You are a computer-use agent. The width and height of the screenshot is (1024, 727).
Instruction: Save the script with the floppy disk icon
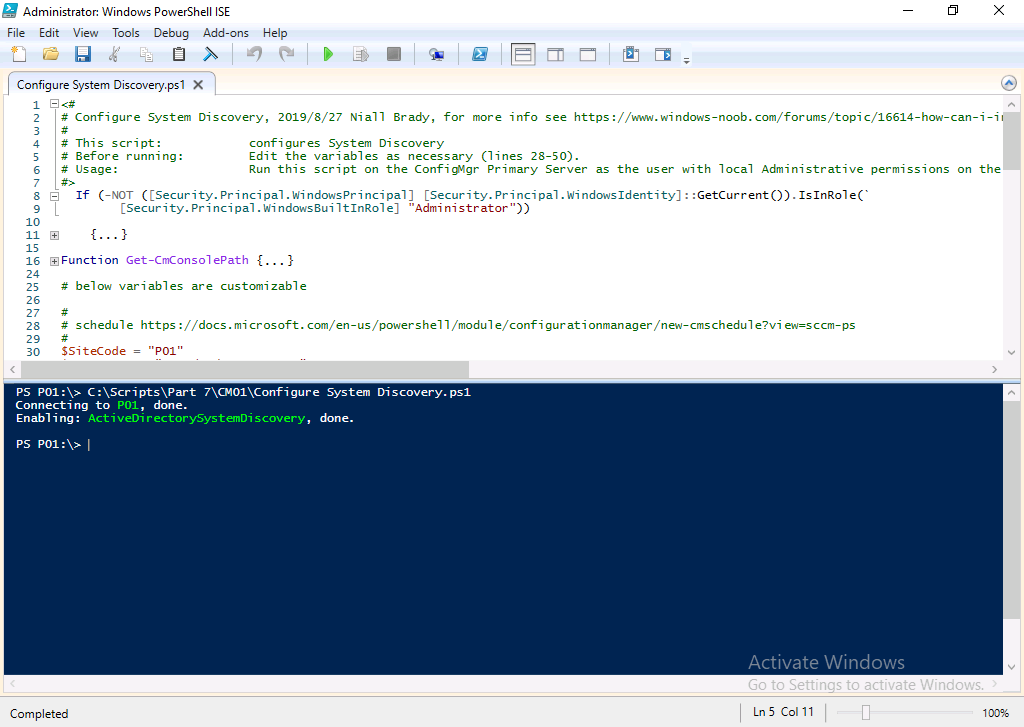coord(83,54)
